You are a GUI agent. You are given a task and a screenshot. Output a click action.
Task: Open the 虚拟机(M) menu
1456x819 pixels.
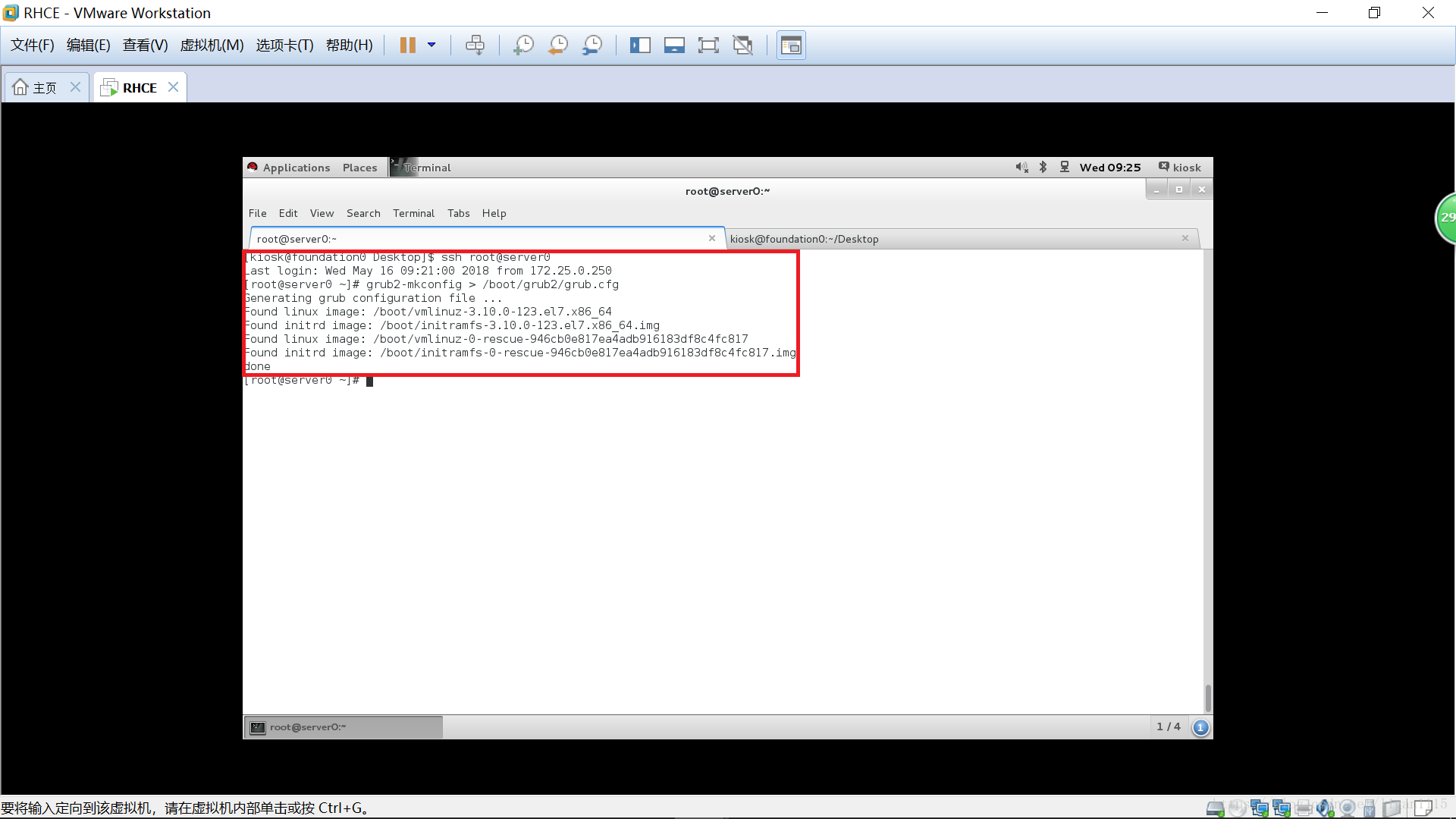tap(212, 45)
